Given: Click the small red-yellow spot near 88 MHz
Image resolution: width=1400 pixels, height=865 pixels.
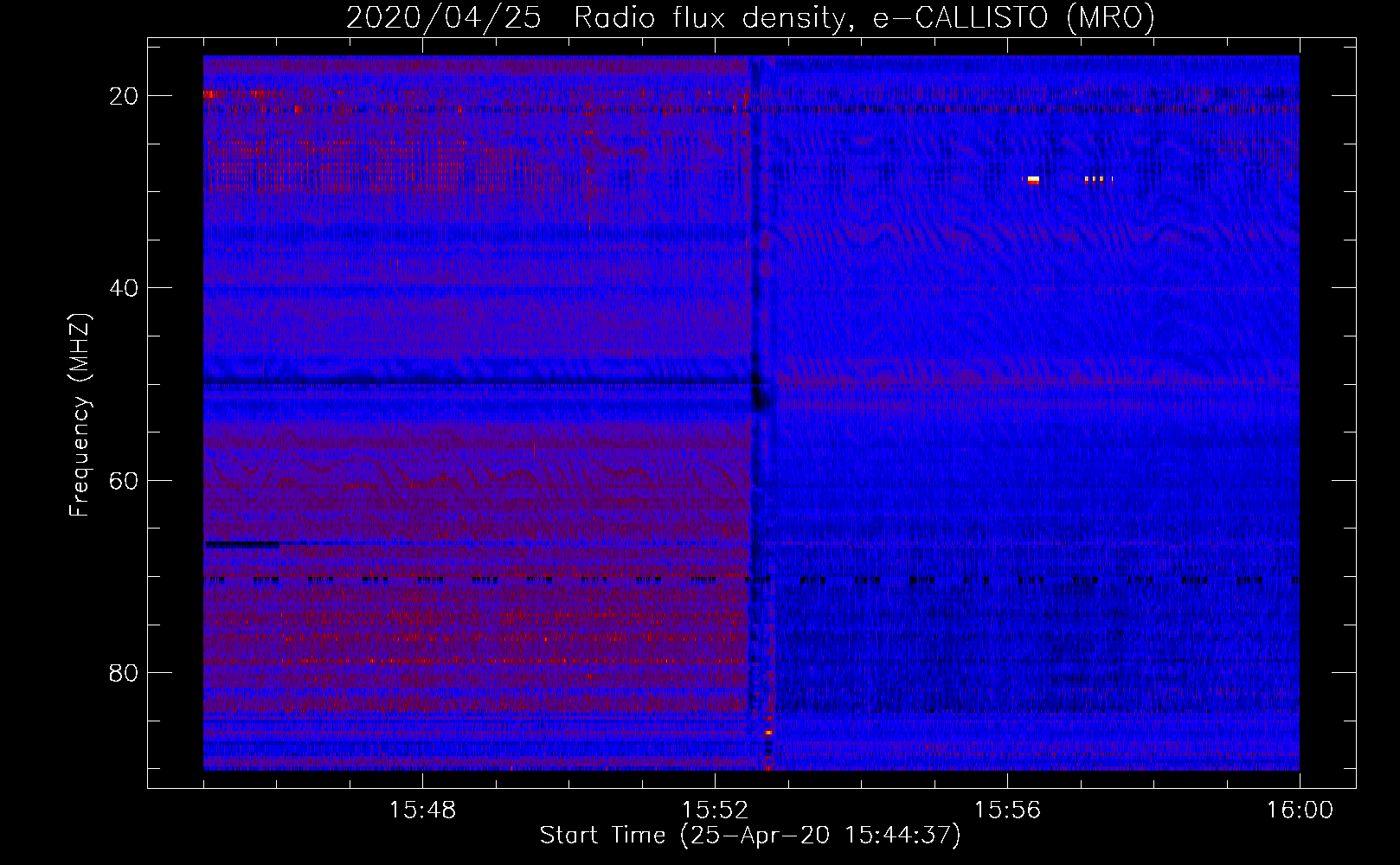Looking at the screenshot, I should (768, 733).
